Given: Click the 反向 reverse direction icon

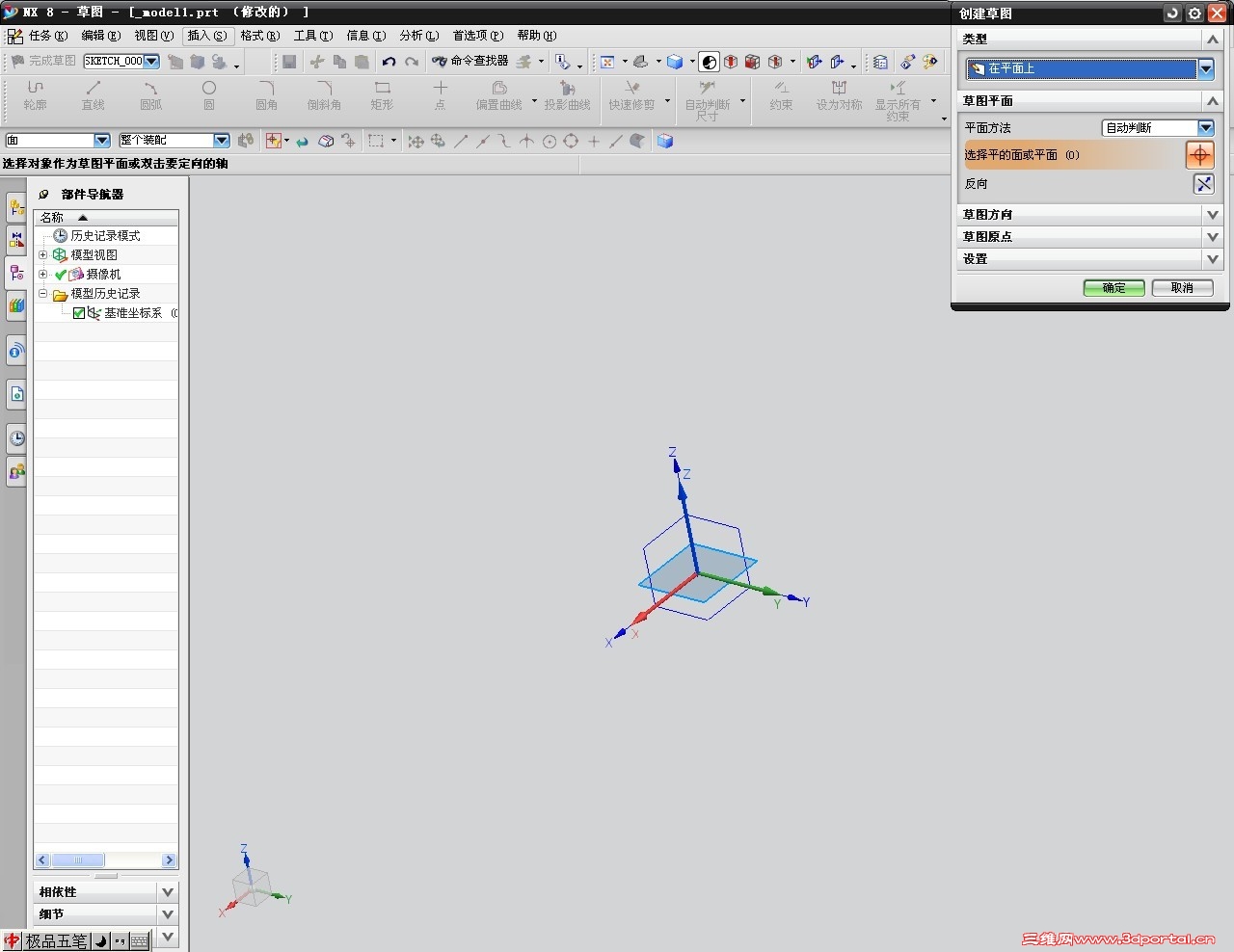Looking at the screenshot, I should (x=1203, y=184).
